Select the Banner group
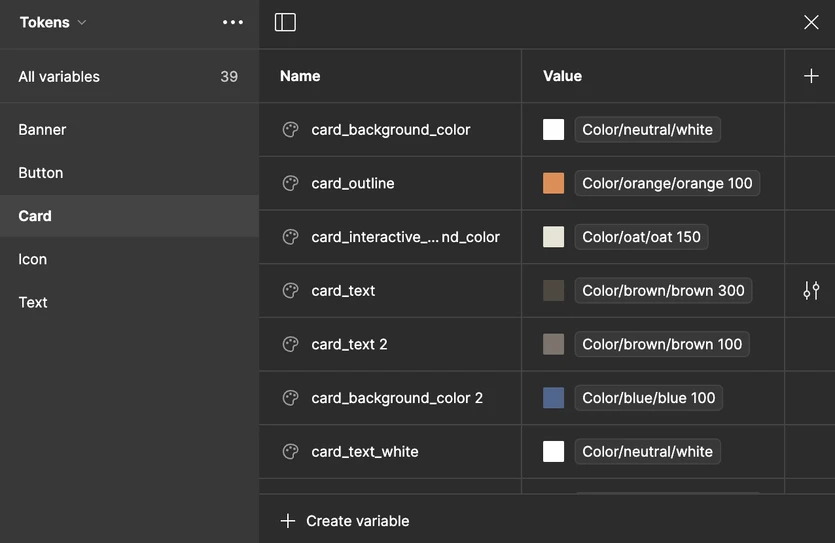835x543 pixels. [42, 130]
